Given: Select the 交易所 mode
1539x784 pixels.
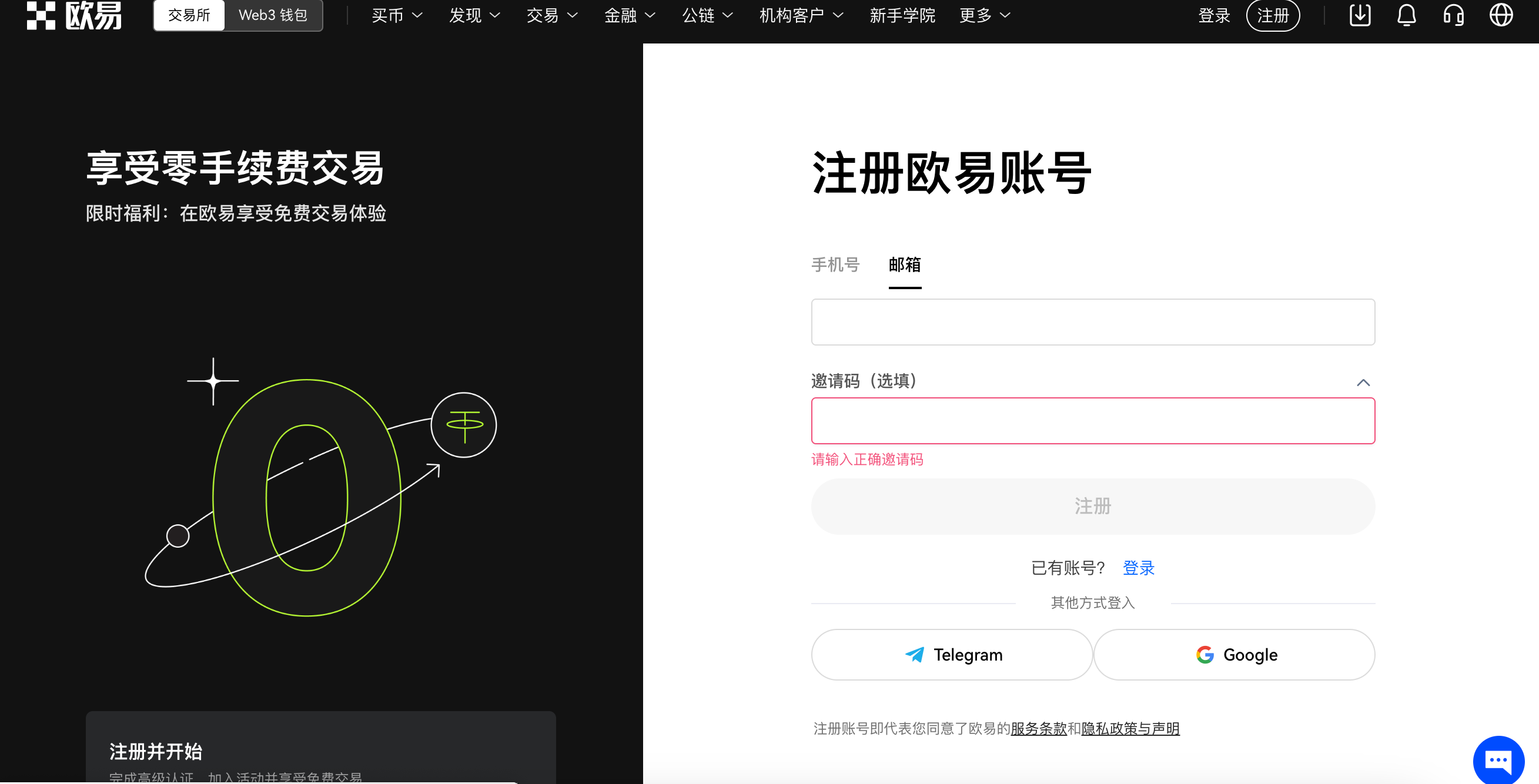Looking at the screenshot, I should [189, 15].
